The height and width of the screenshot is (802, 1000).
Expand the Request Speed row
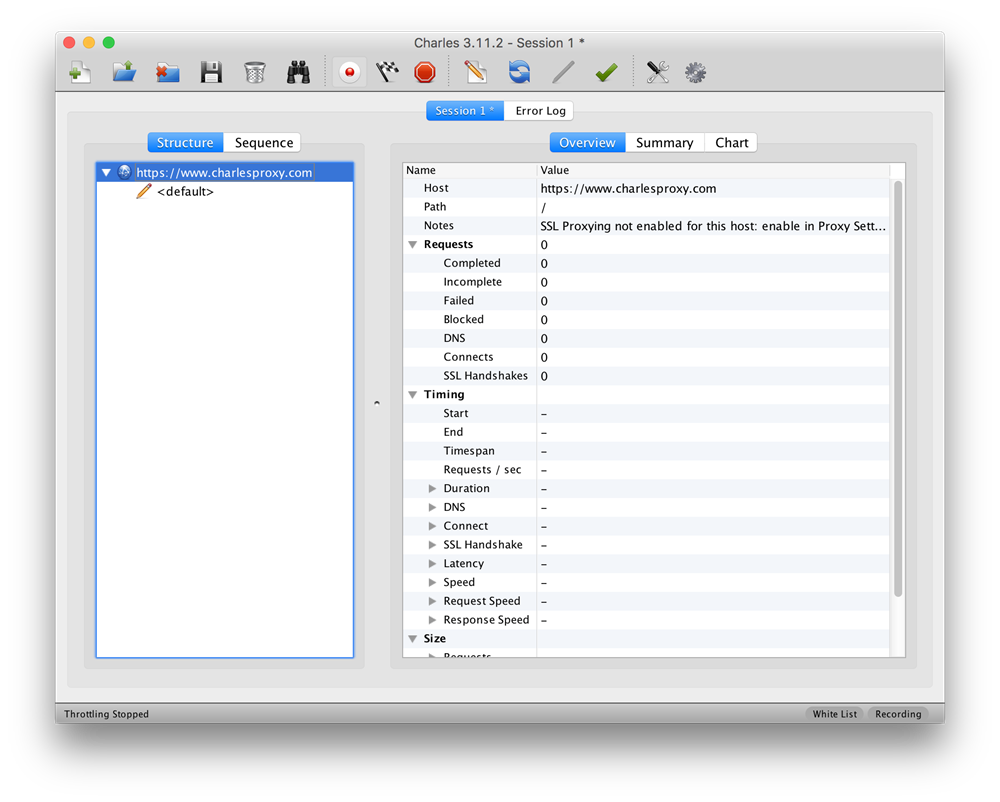coord(432,601)
